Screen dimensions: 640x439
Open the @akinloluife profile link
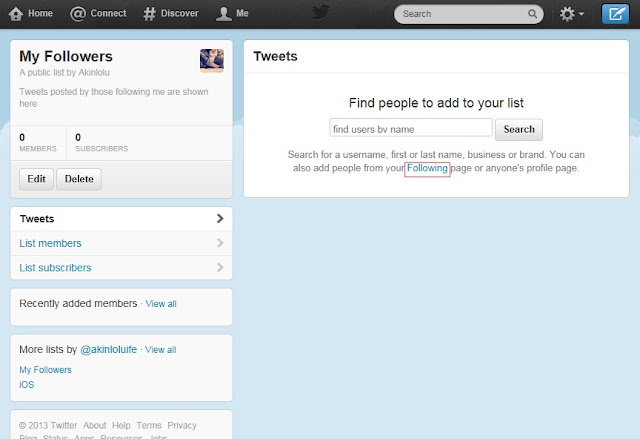tap(109, 350)
